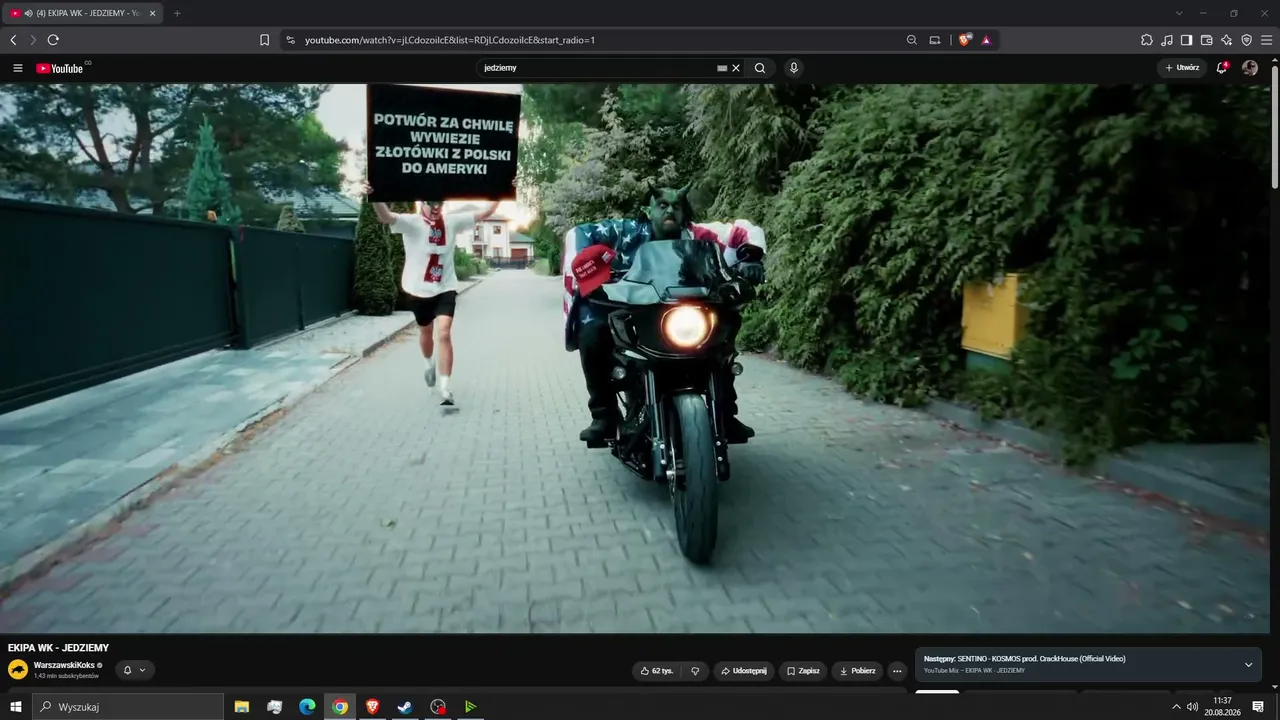This screenshot has width=1280, height=720.
Task: Open the Windows notification center
Action: 1258,707
